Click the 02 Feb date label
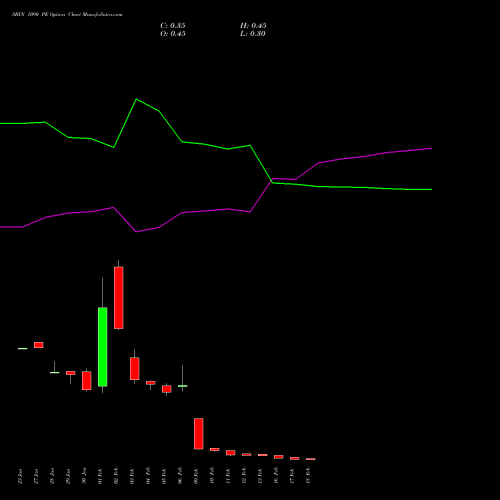Screen dimensions: 500x500 116,476
